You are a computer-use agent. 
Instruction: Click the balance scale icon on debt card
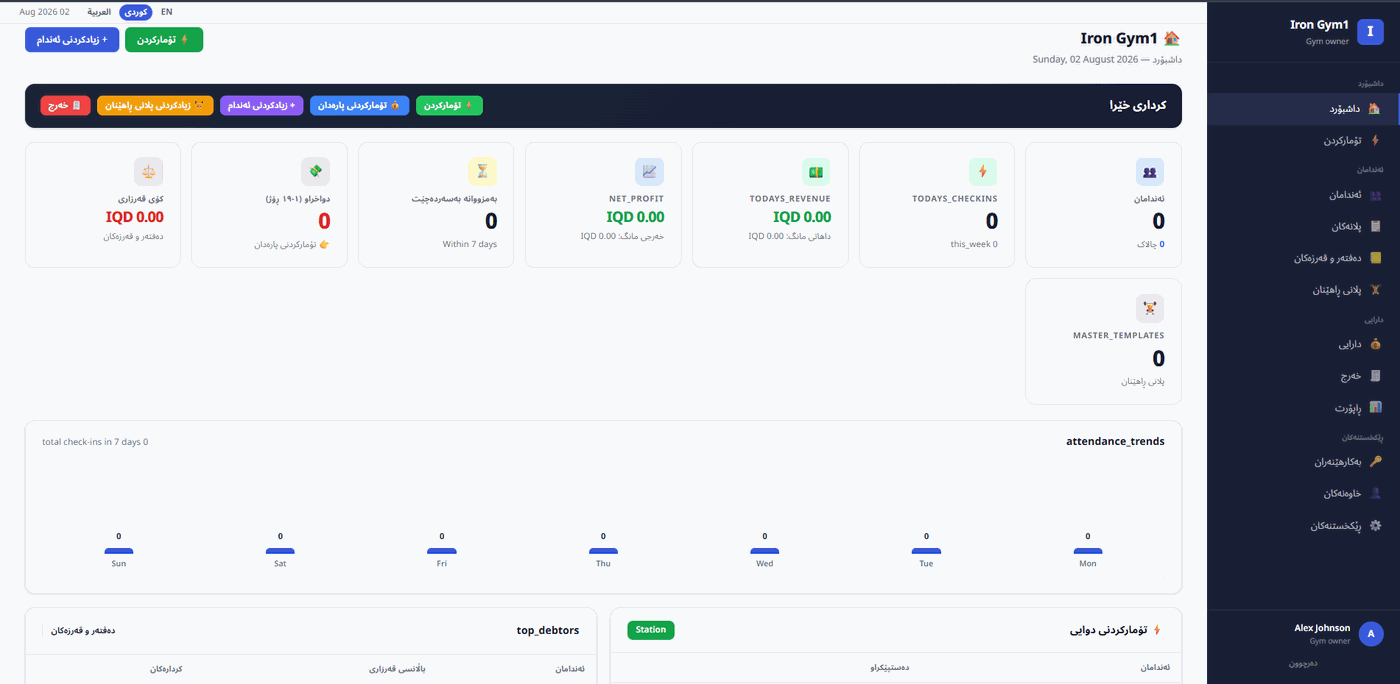coord(148,172)
